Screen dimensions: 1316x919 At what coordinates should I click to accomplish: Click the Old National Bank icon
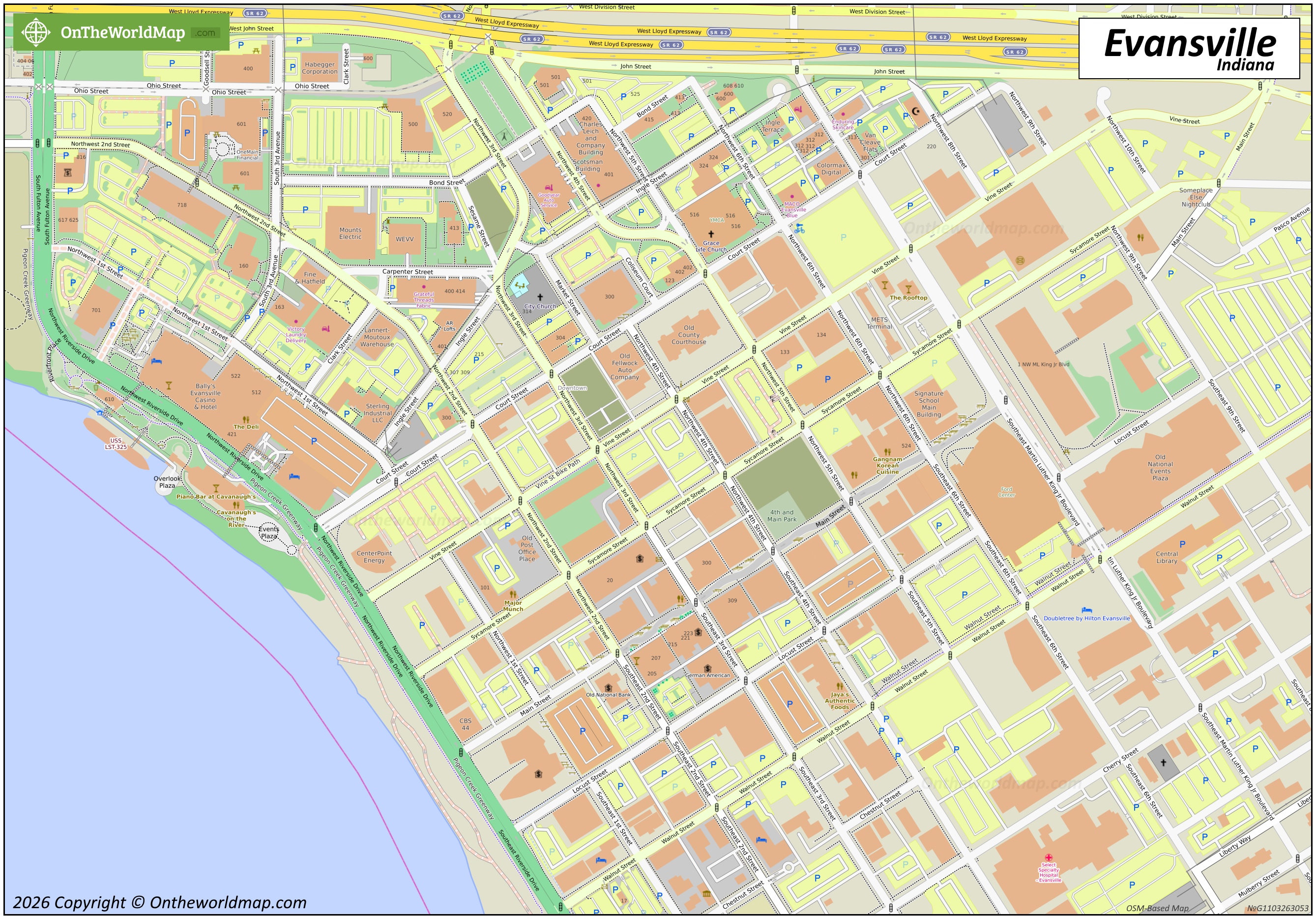click(608, 687)
